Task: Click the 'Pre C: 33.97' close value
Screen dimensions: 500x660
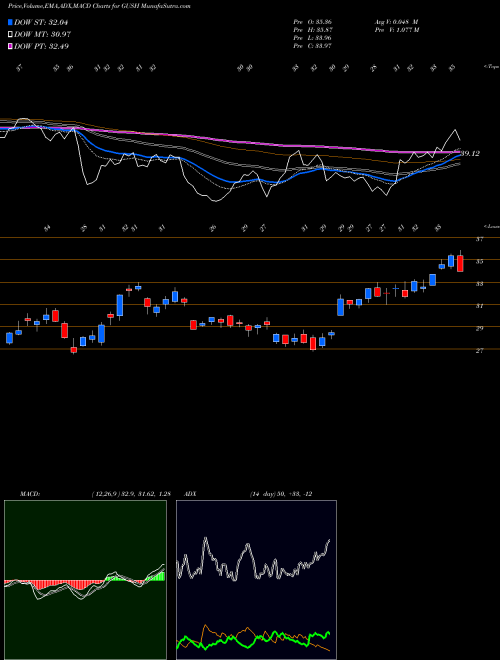Action: (x=312, y=46)
